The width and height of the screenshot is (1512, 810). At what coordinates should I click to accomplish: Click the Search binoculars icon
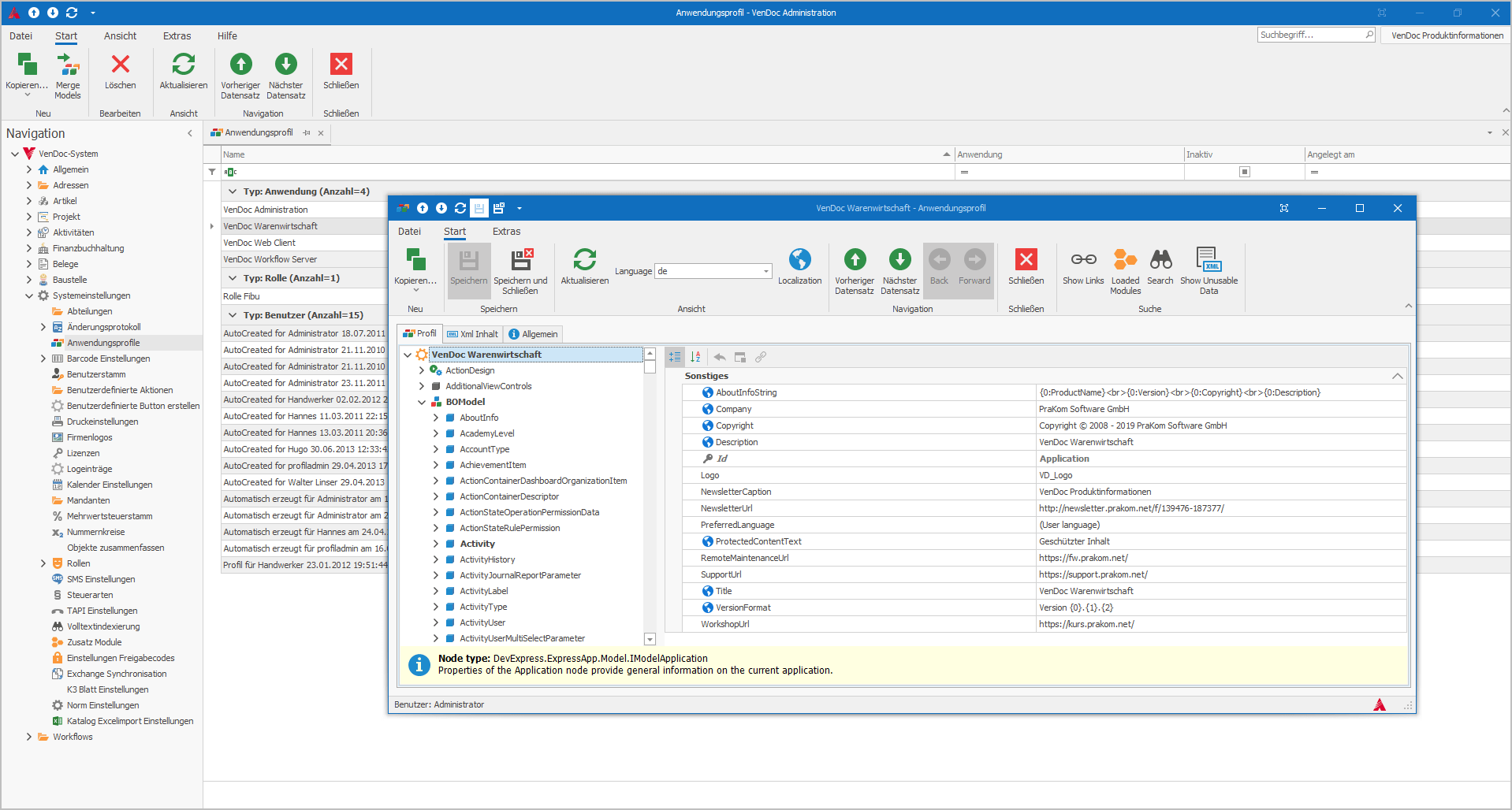1160,260
